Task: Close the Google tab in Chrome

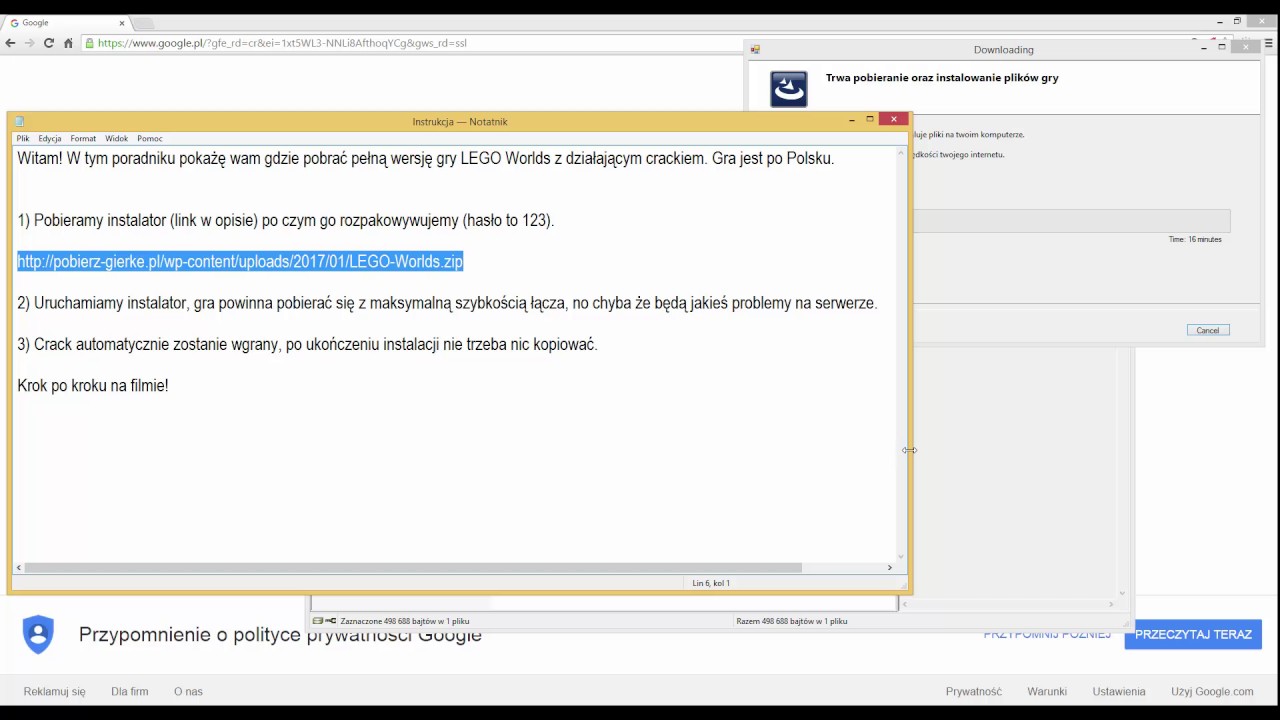Action: point(122,23)
